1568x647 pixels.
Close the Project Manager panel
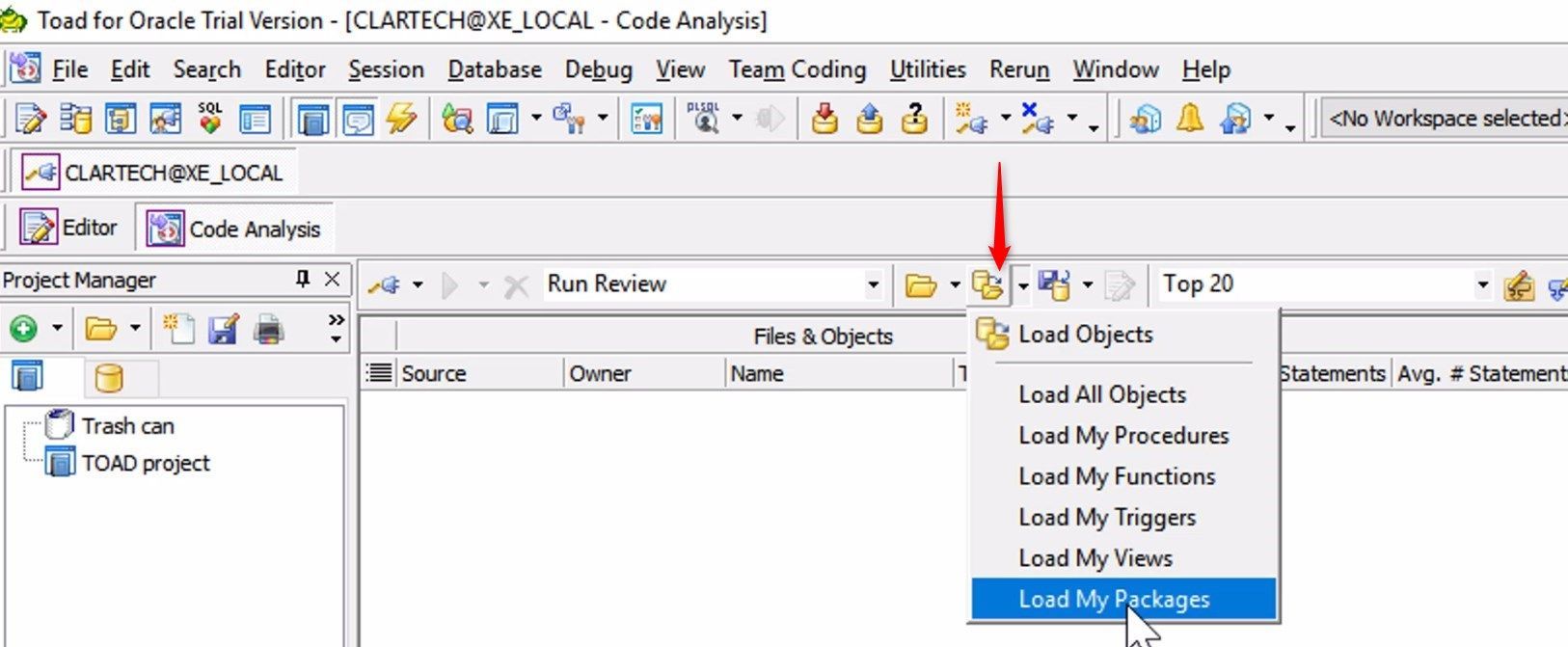(x=332, y=279)
